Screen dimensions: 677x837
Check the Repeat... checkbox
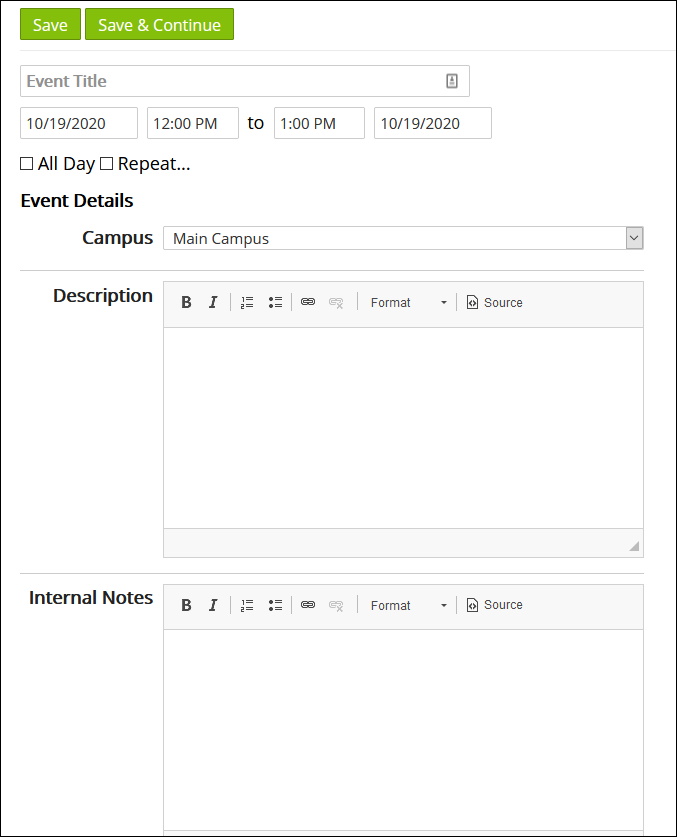coord(107,164)
